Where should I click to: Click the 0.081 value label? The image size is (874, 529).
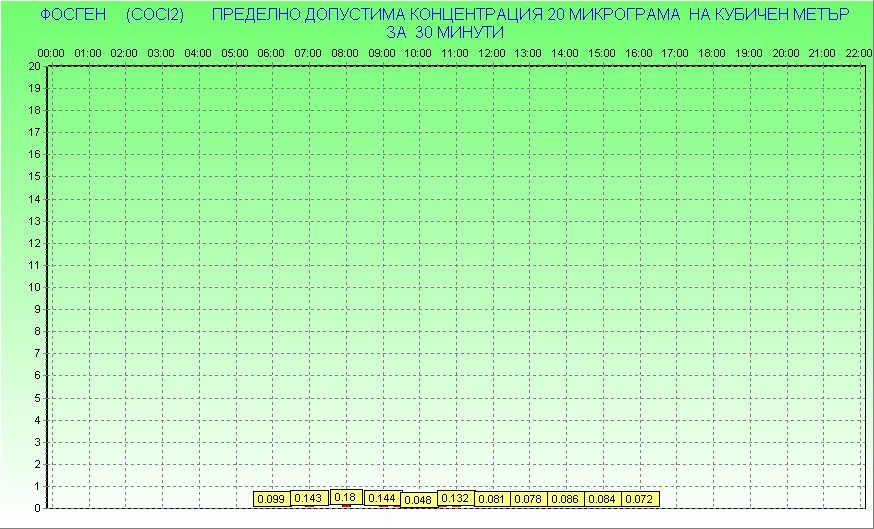492,499
